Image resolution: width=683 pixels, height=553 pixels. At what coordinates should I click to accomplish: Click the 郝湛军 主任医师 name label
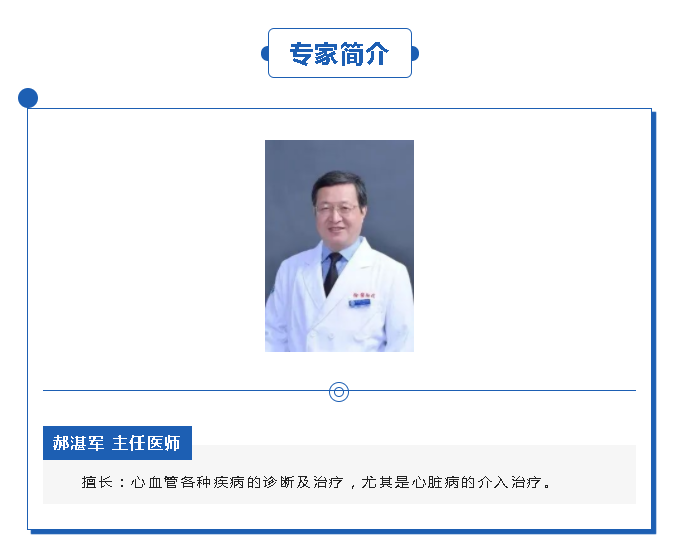coord(117,443)
